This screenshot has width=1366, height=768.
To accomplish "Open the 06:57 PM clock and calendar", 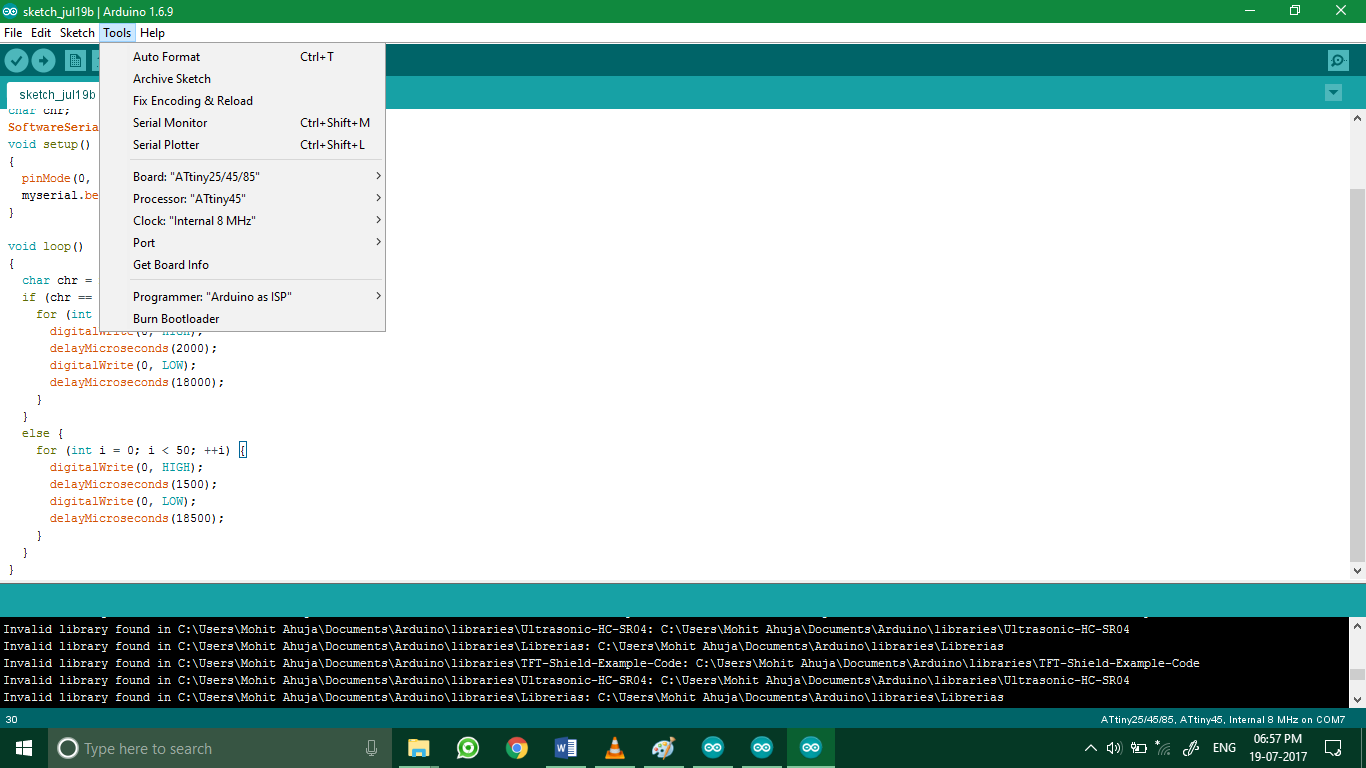I will [1280, 748].
